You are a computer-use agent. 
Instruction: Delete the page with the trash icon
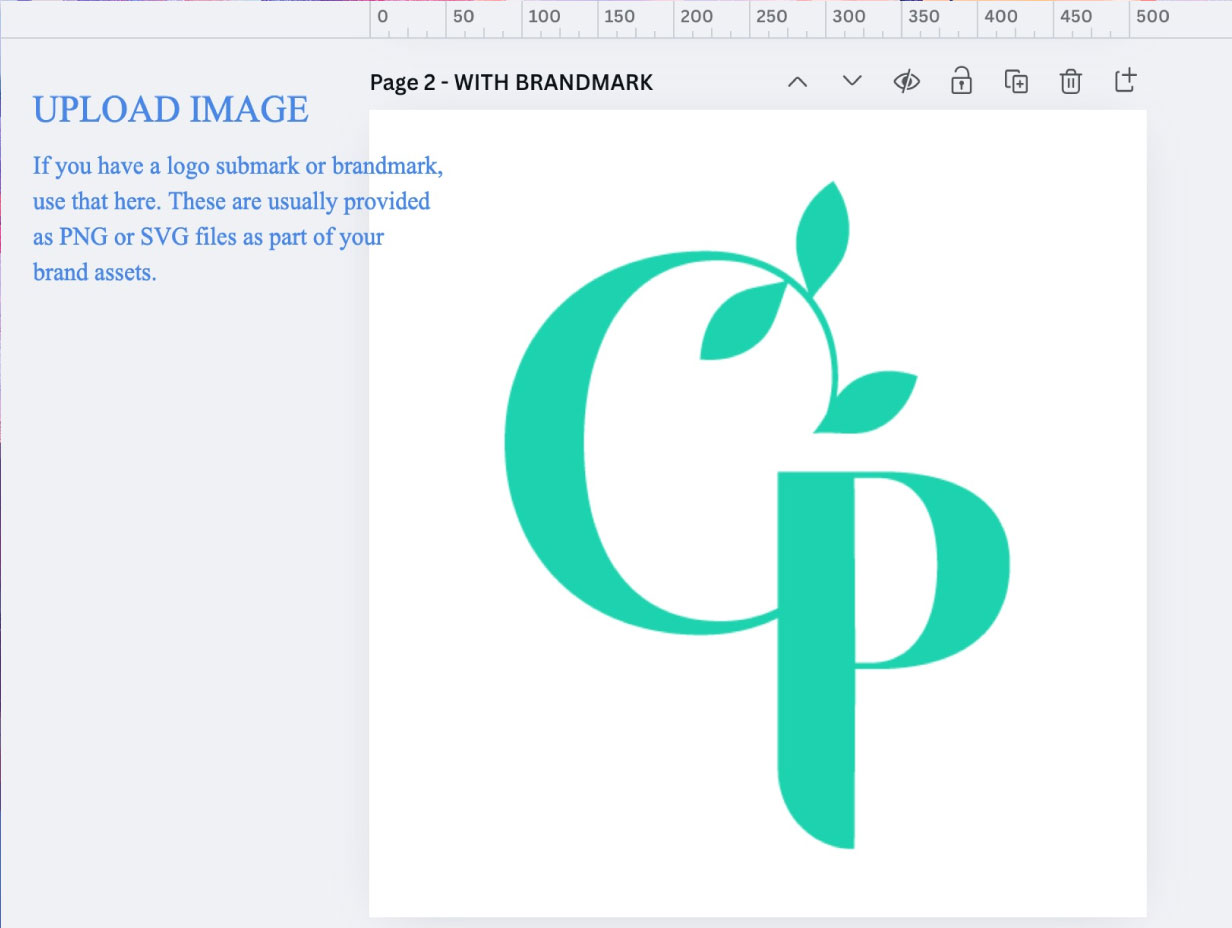(1070, 82)
